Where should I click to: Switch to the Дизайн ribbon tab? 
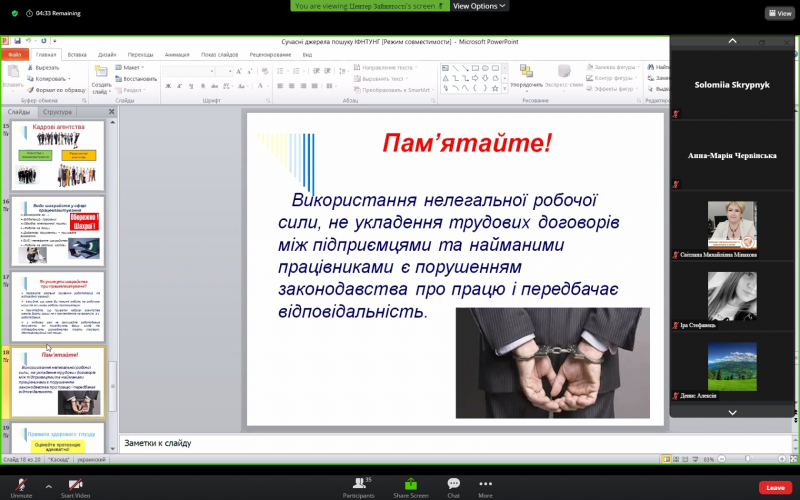(x=107, y=55)
